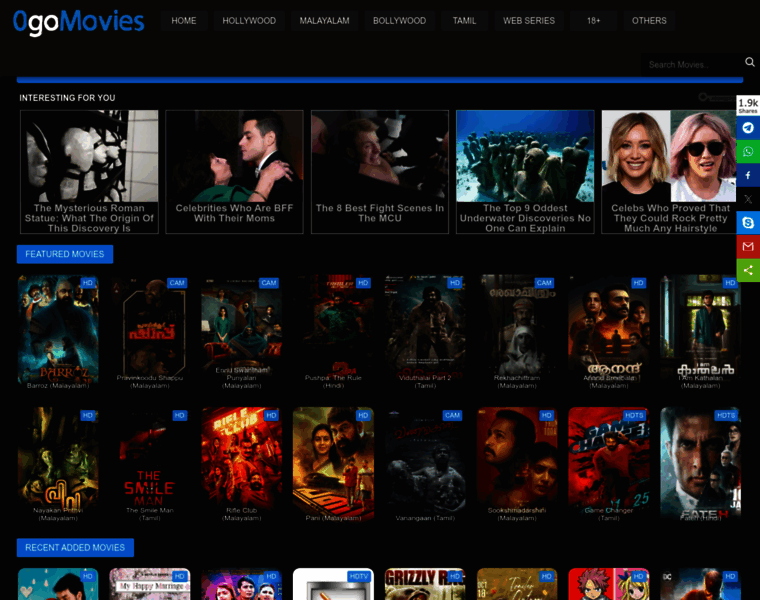Viewport: 760px width, 600px height.
Task: Open 8 Best Fight Scenes MCU article
Action: (380, 172)
